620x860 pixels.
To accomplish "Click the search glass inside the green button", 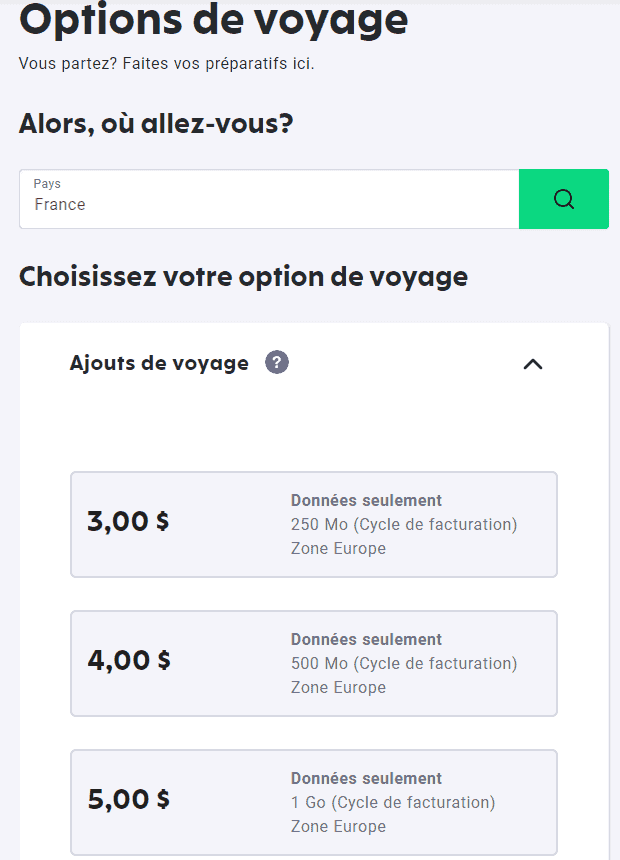I will point(563,199).
